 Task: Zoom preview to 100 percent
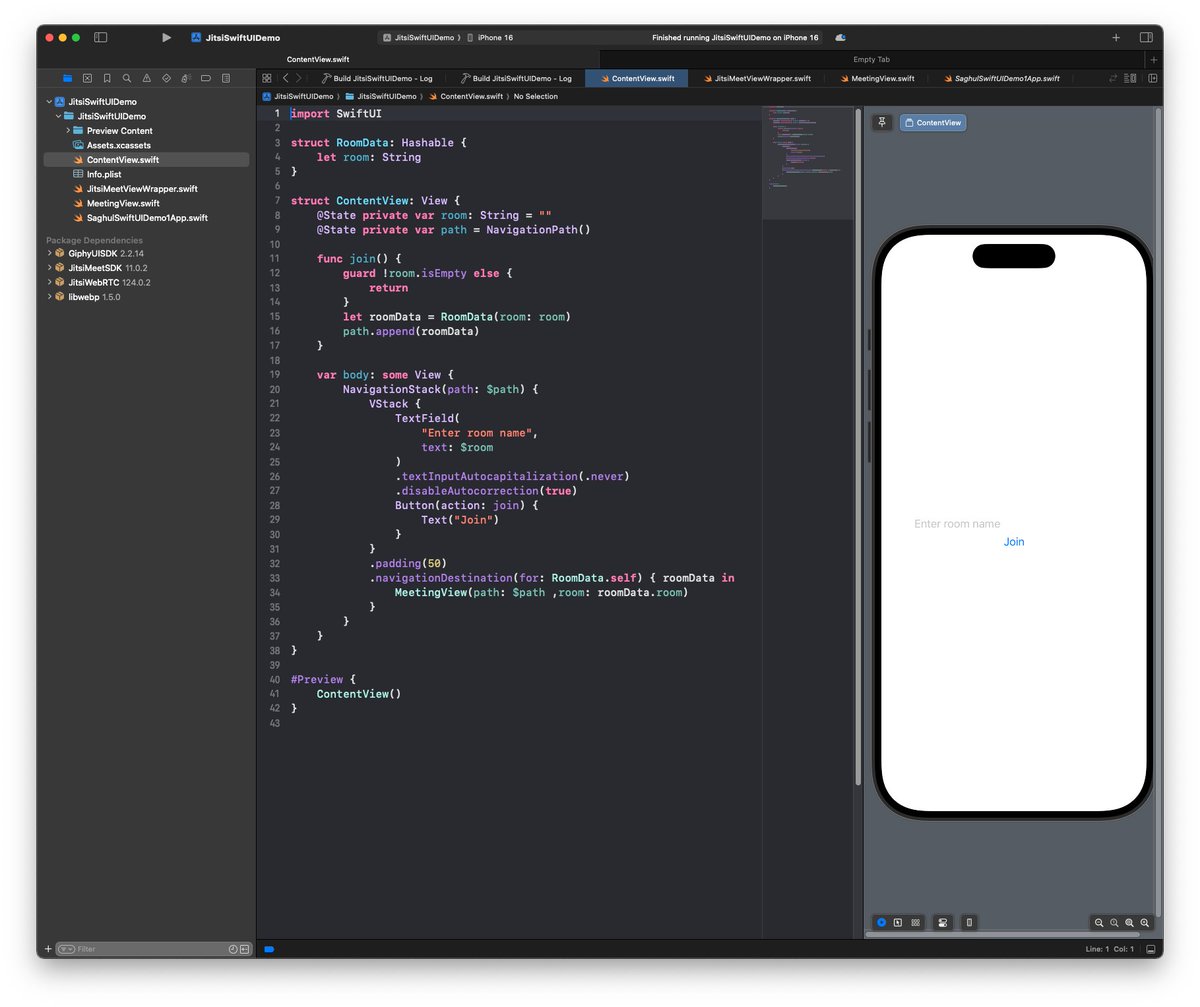[x=1114, y=922]
